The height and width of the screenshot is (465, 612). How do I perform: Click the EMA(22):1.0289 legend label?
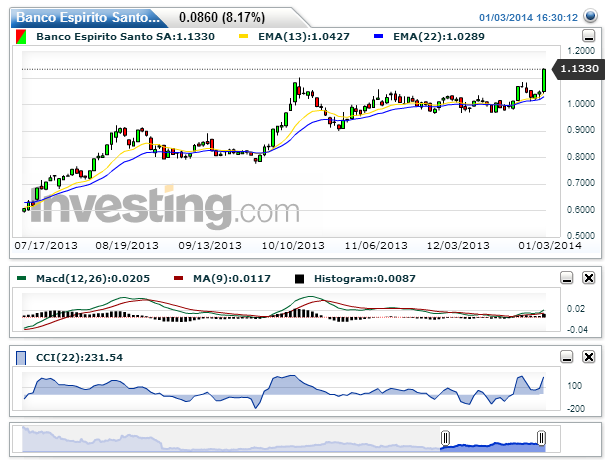tap(439, 37)
